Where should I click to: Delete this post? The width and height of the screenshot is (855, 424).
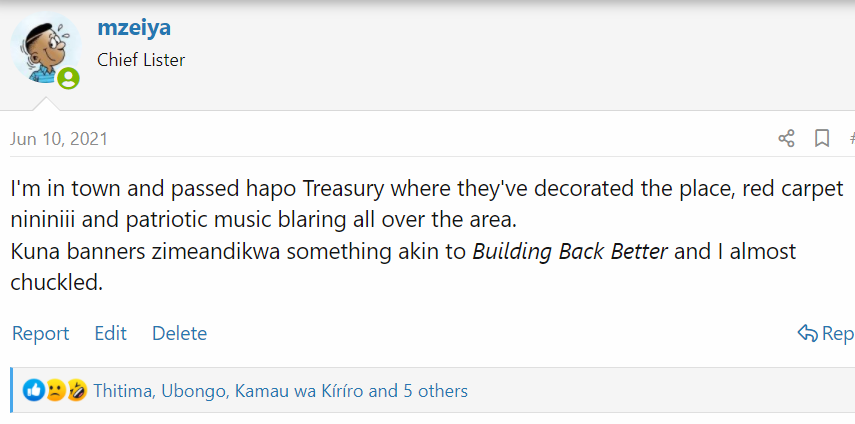[179, 333]
